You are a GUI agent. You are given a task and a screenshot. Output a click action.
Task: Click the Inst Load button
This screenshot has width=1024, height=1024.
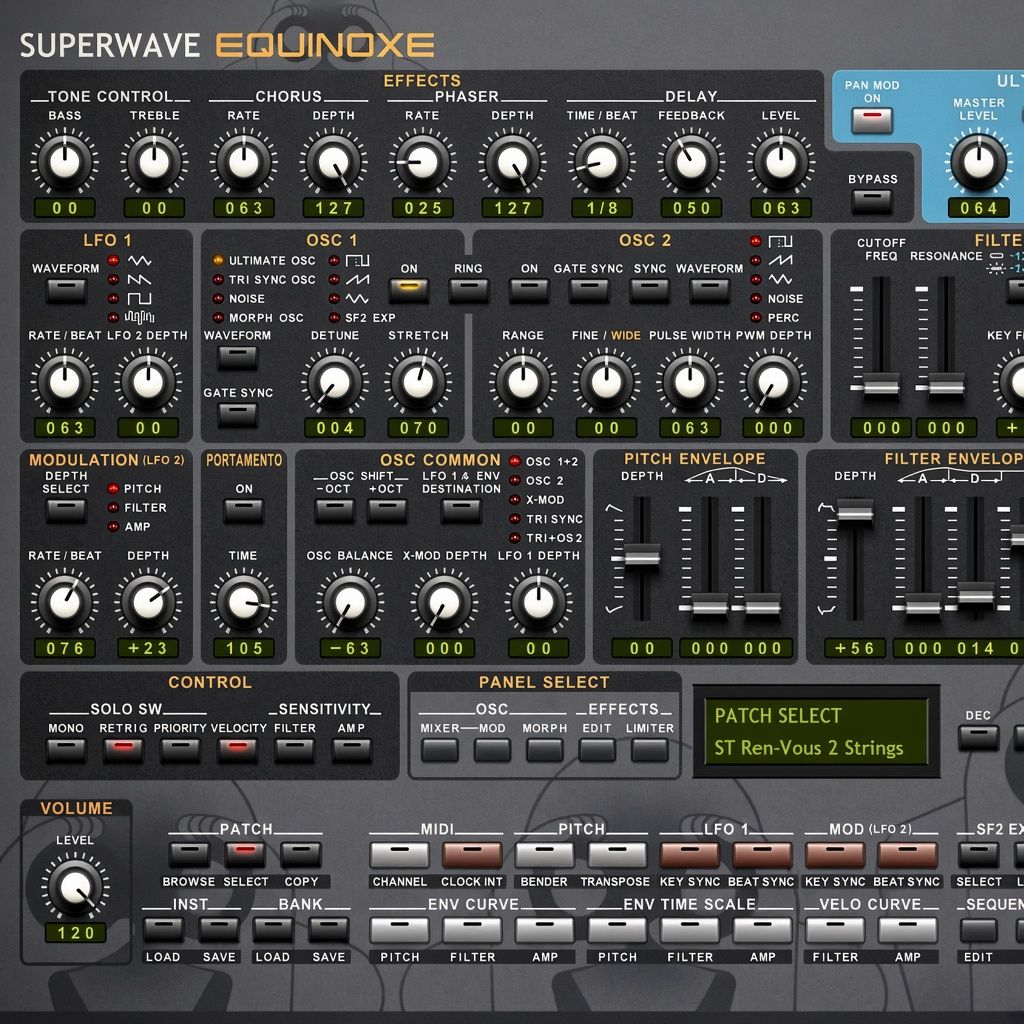[x=163, y=930]
